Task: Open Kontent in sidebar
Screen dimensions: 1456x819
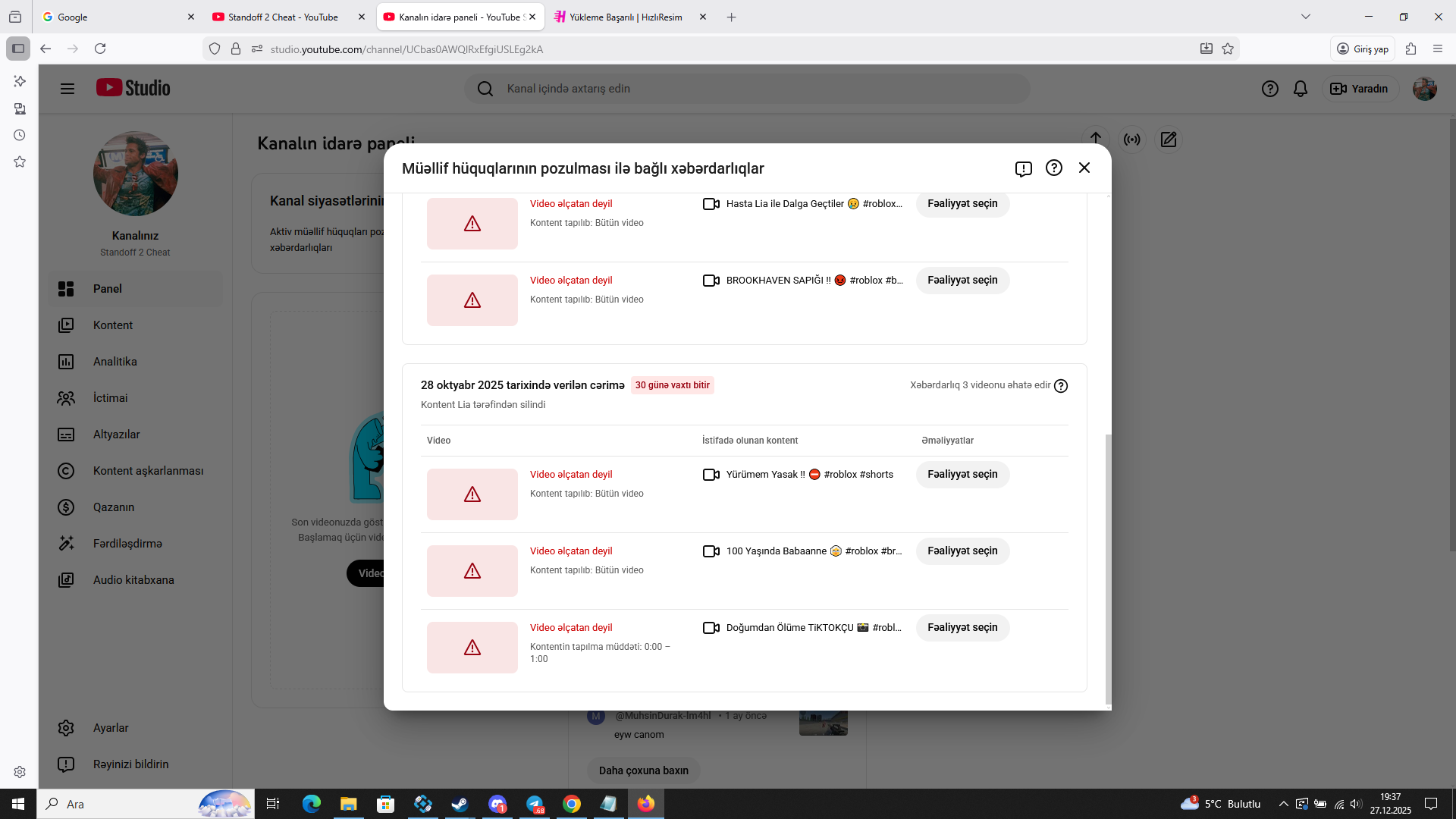Action: pos(136,325)
